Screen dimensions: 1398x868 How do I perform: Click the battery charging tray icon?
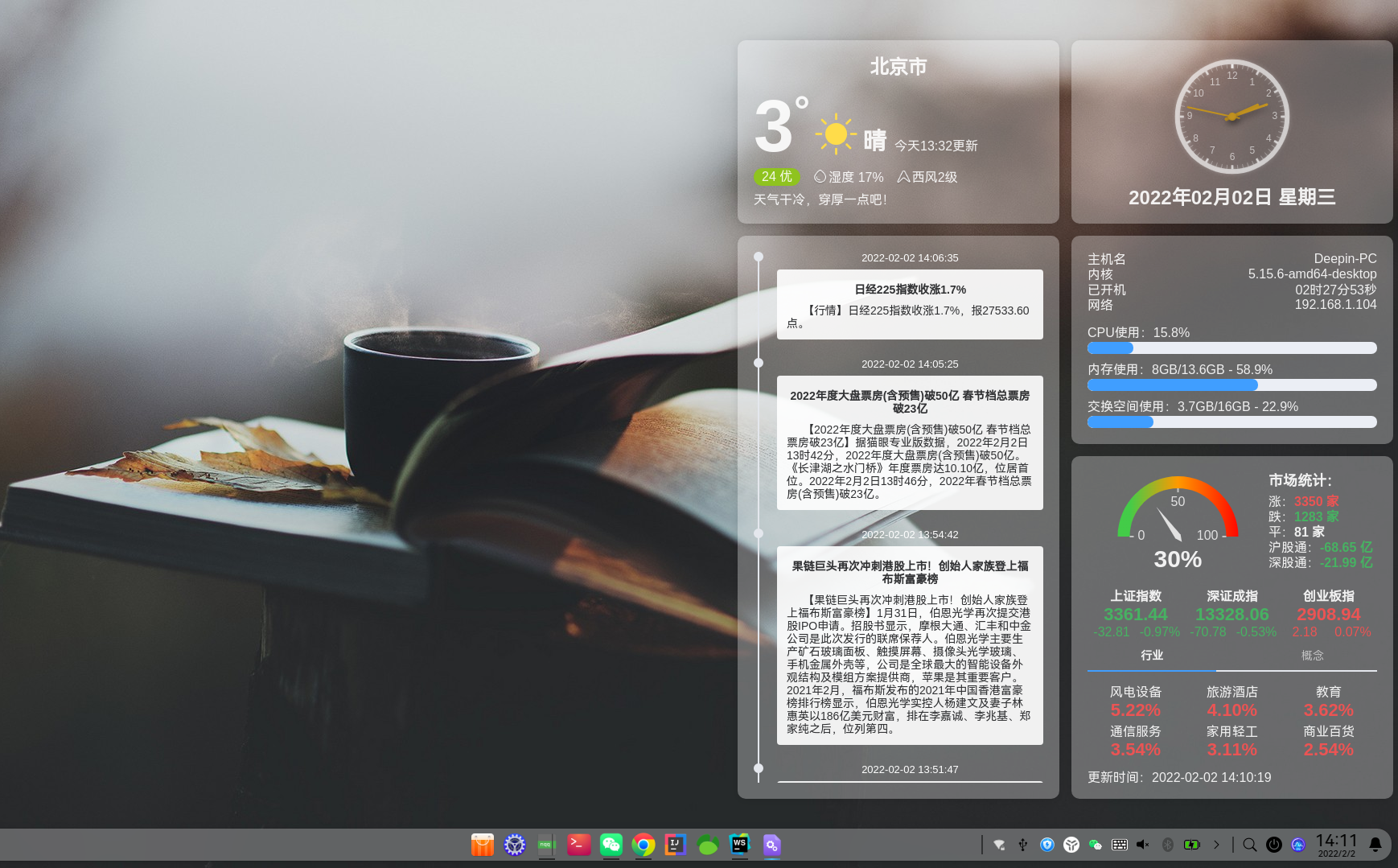(1192, 845)
